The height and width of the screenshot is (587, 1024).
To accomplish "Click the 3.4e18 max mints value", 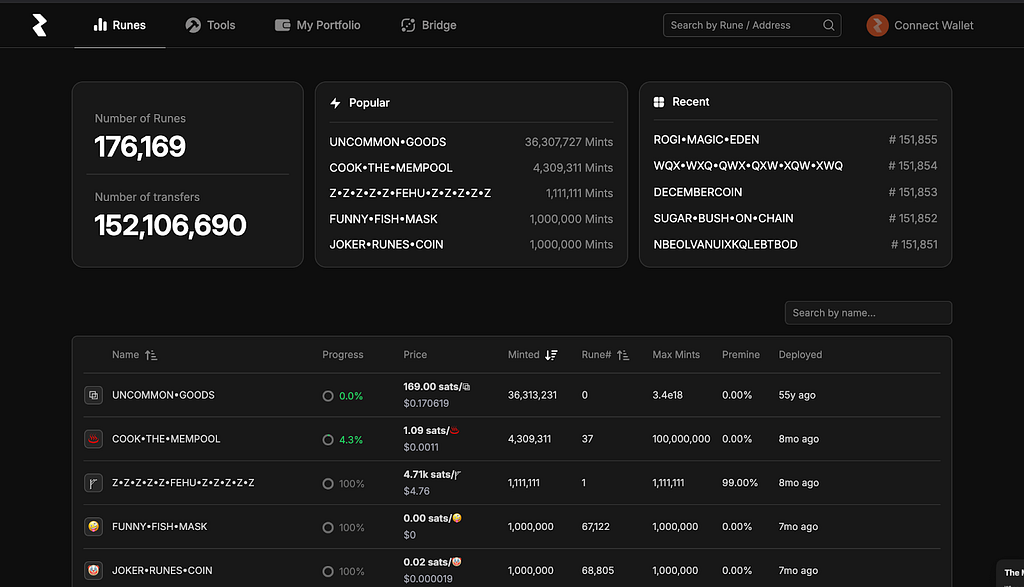I will 667,395.
